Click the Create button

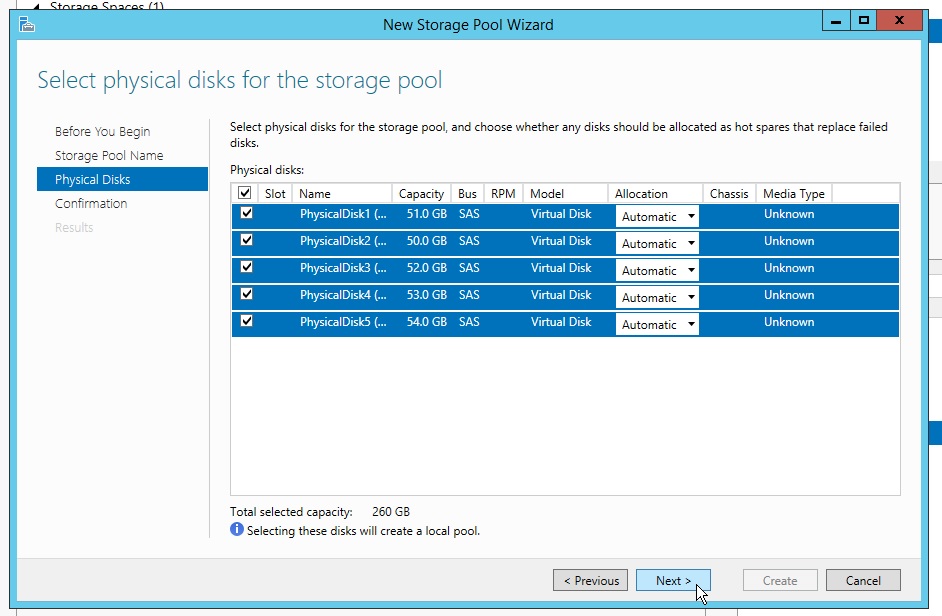(780, 581)
